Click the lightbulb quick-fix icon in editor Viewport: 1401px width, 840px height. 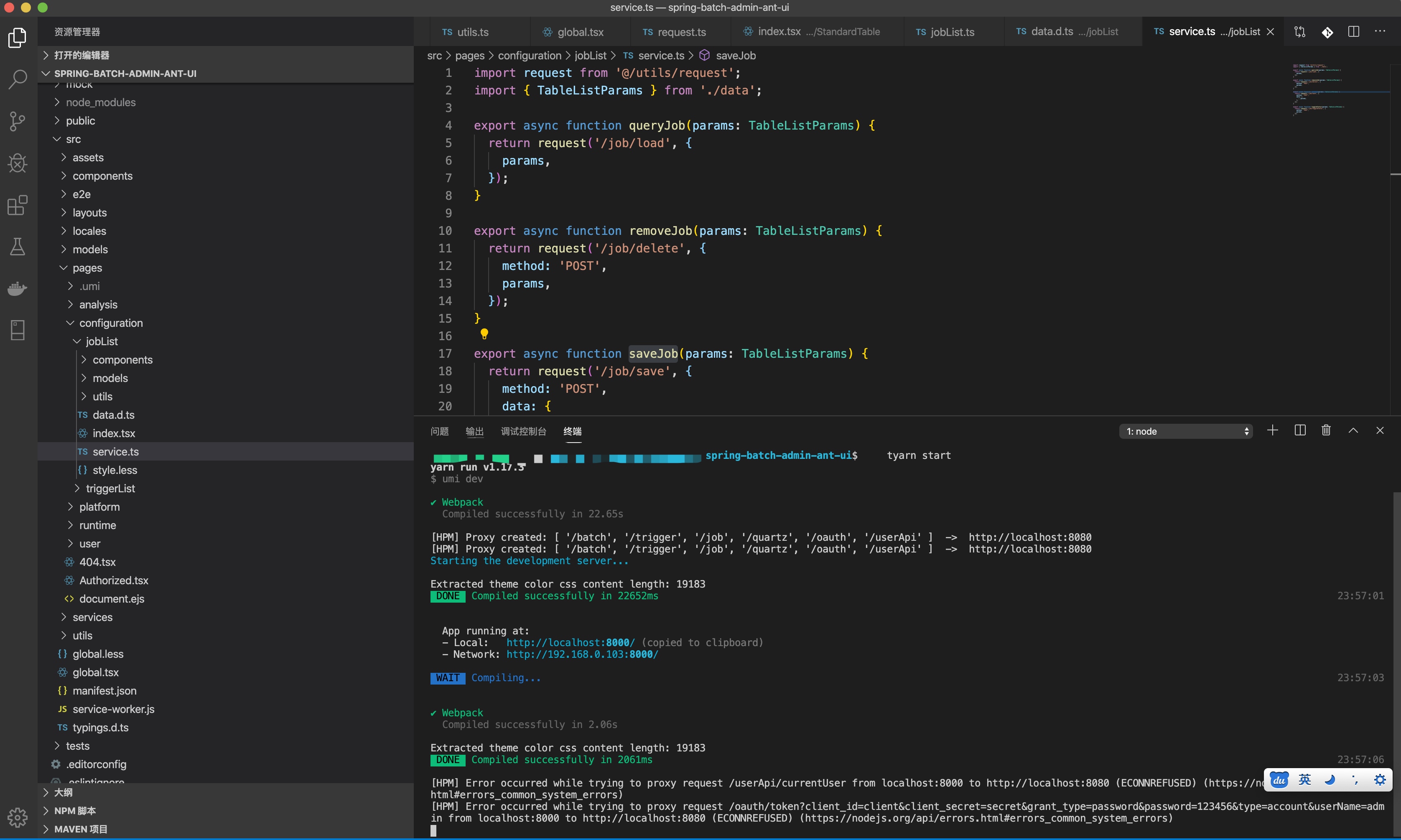484,334
